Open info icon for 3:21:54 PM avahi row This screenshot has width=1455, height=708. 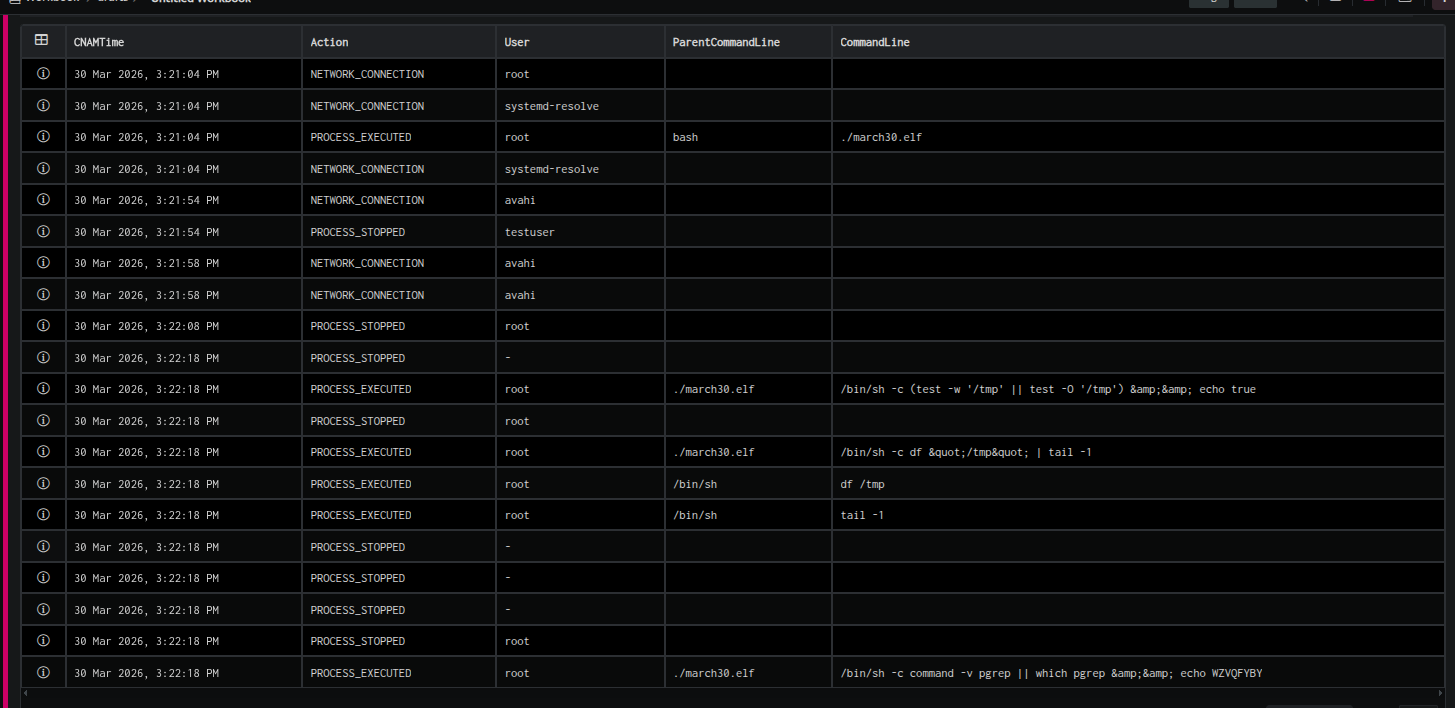point(43,200)
